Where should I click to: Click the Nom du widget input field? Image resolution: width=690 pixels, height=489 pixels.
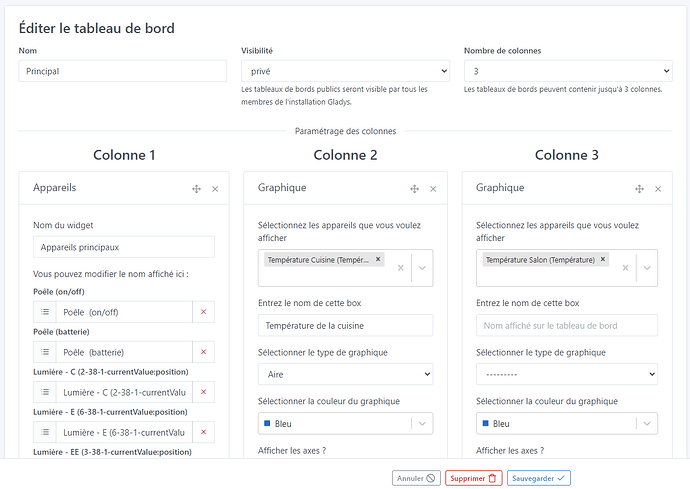tap(124, 247)
